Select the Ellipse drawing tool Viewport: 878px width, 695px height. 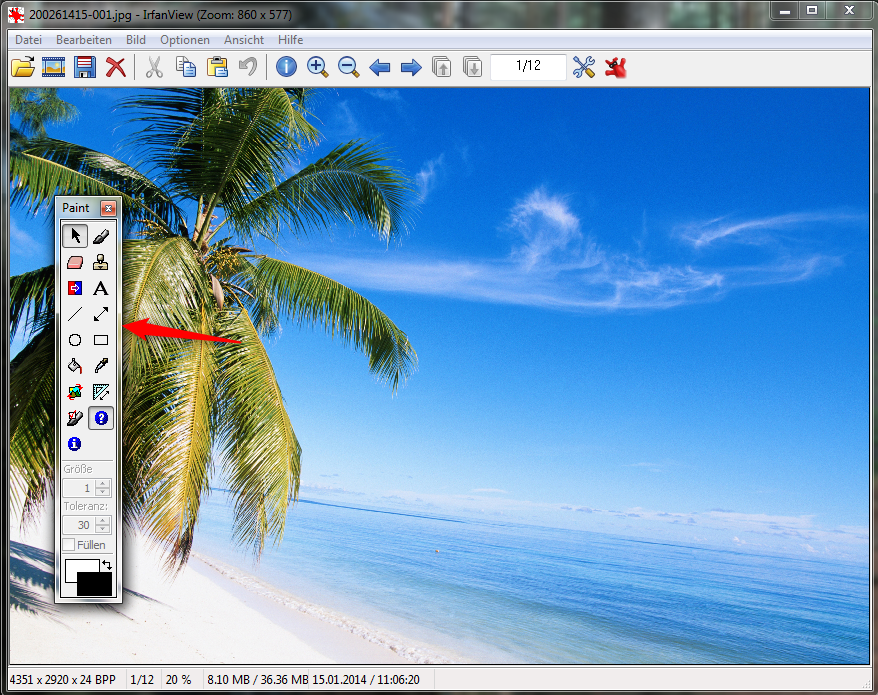[x=75, y=341]
